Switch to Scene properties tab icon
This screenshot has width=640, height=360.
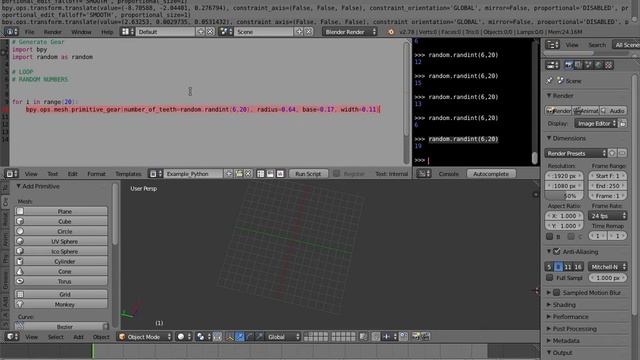pyautogui.click(x=589, y=65)
